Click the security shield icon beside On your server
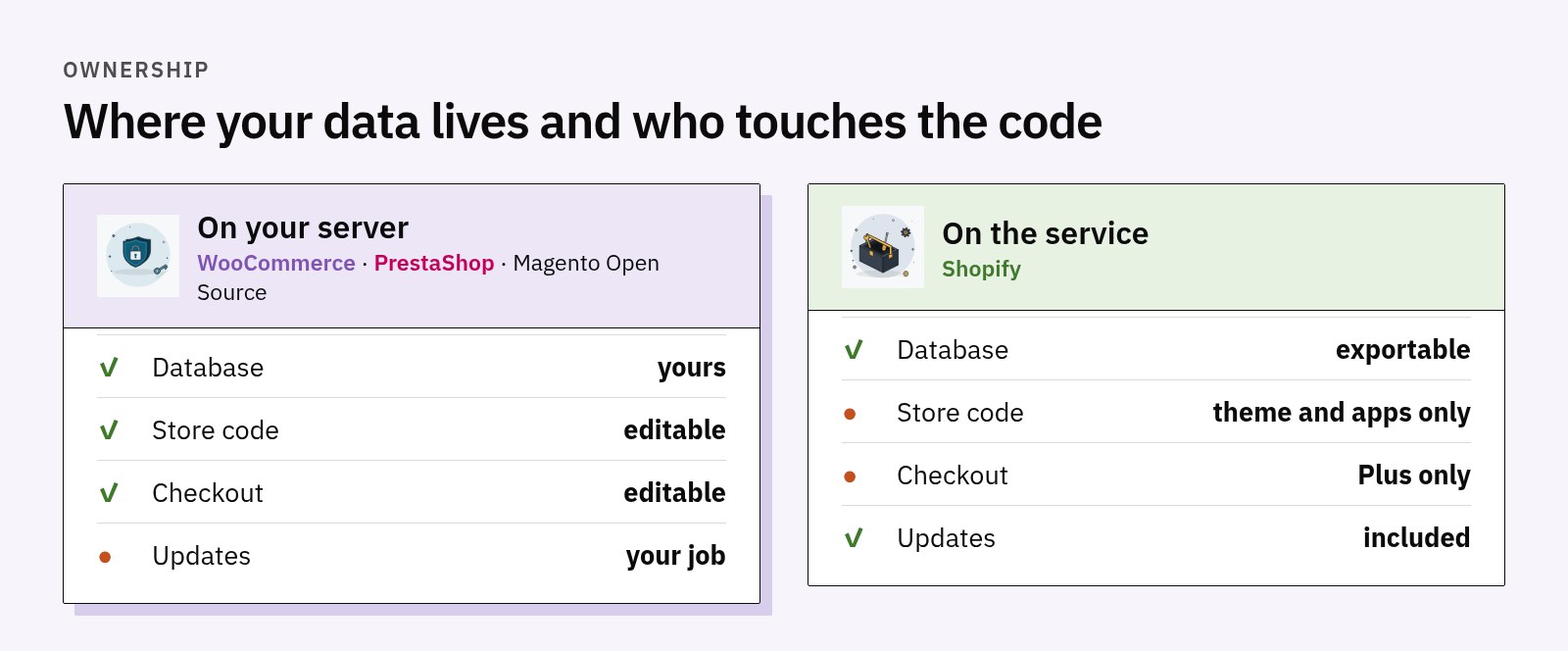 coord(138,256)
